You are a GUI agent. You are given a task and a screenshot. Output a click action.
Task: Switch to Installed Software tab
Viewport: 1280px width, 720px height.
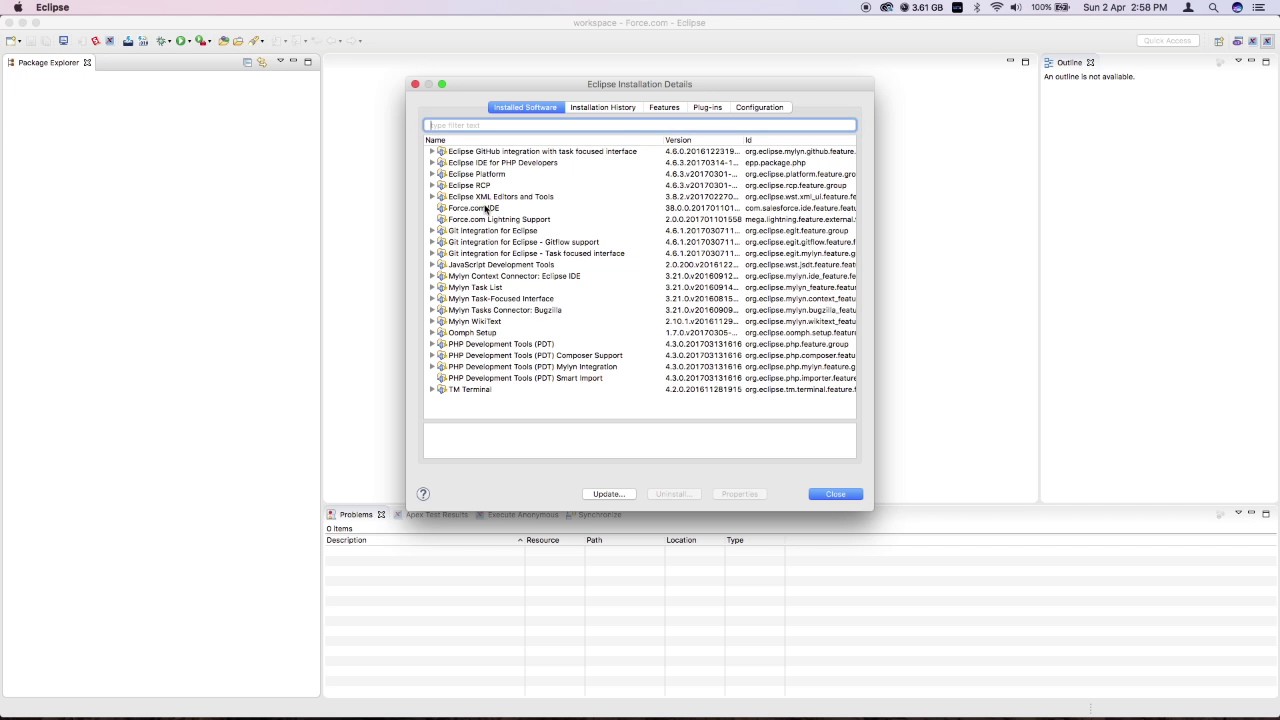(525, 107)
